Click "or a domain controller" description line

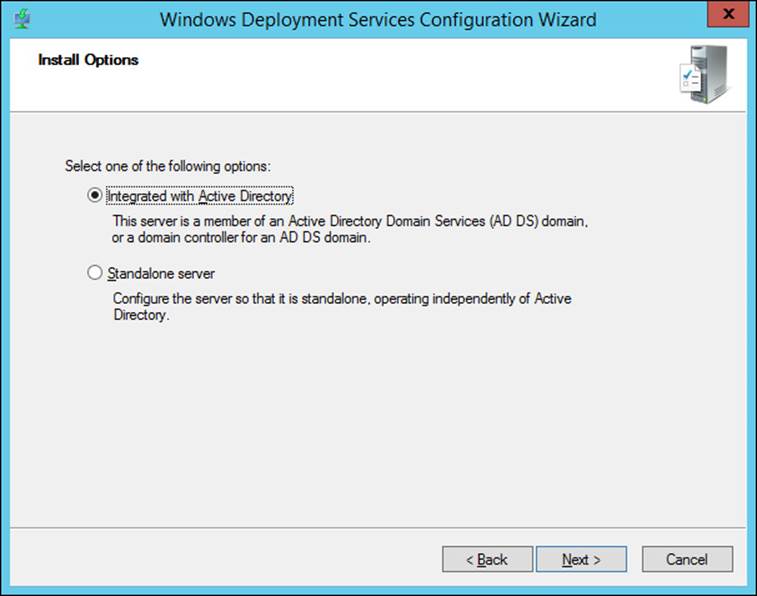tap(241, 237)
